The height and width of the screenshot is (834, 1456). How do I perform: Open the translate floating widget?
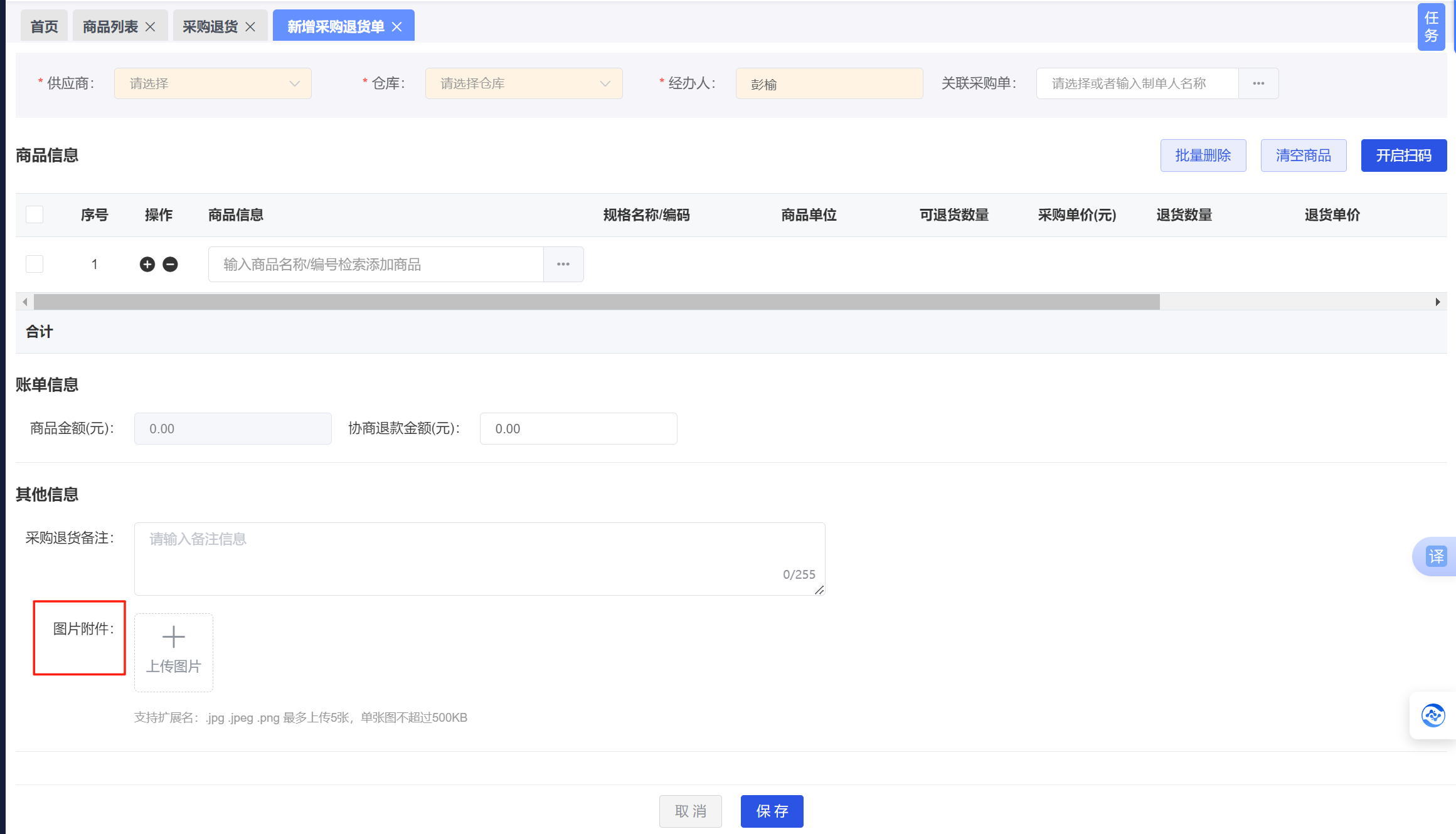pyautogui.click(x=1435, y=556)
